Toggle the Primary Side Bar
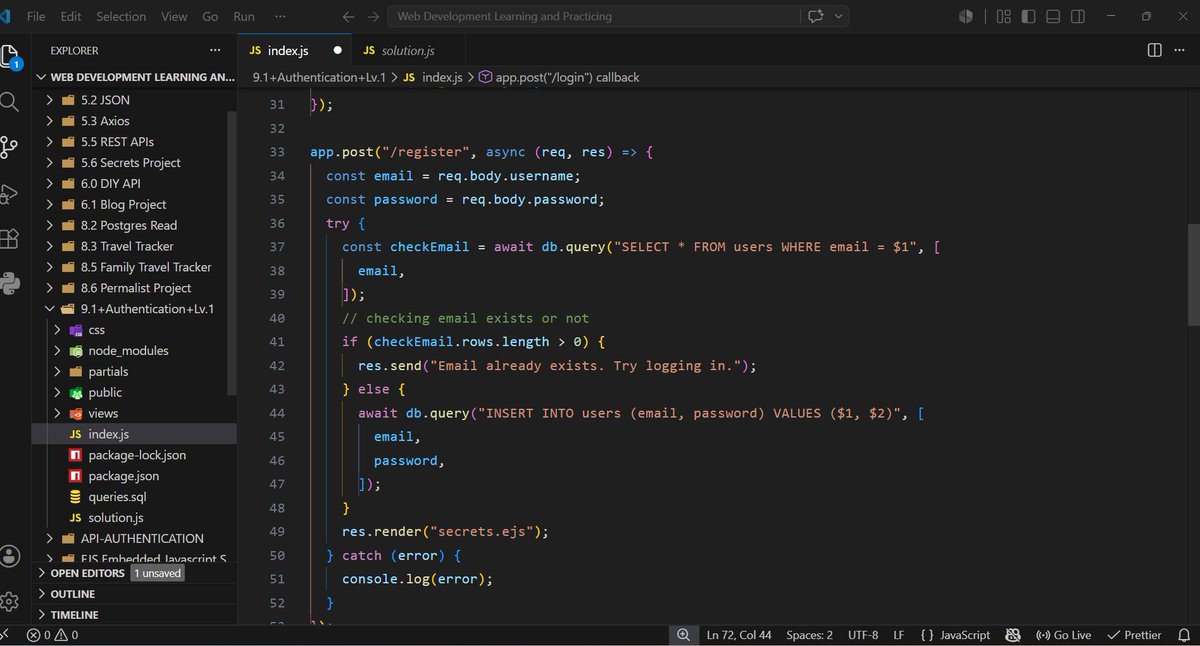Screen dimensions: 1200x646 click(x=1027, y=16)
